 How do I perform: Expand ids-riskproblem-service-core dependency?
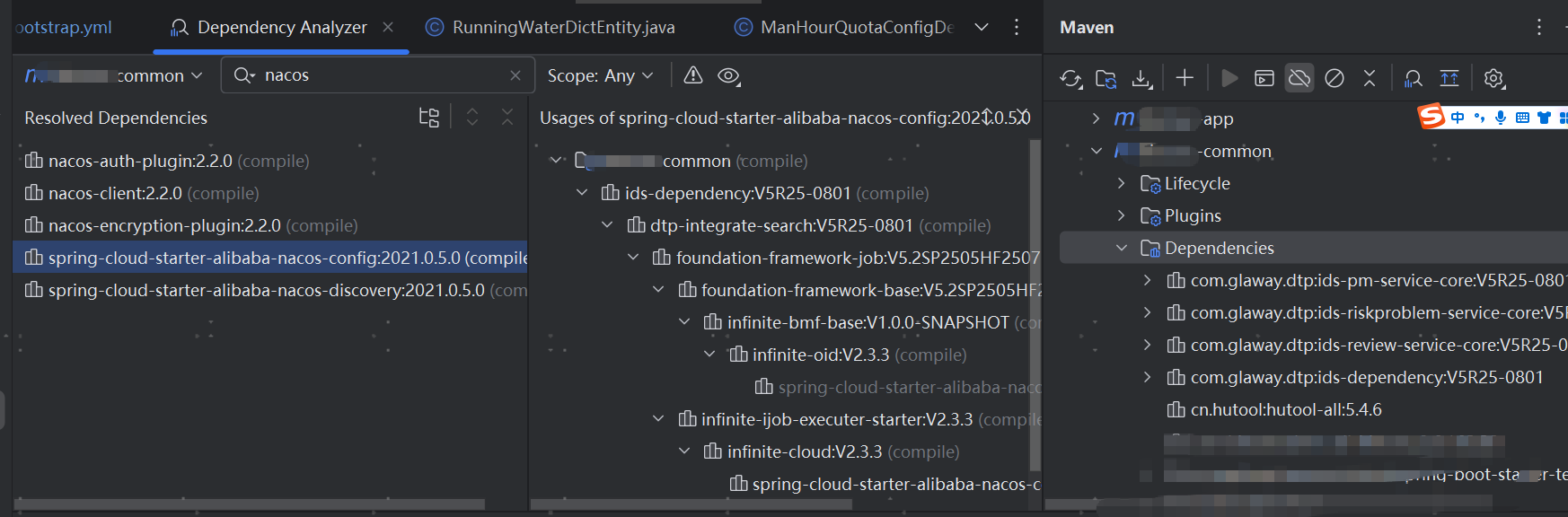[1147, 312]
